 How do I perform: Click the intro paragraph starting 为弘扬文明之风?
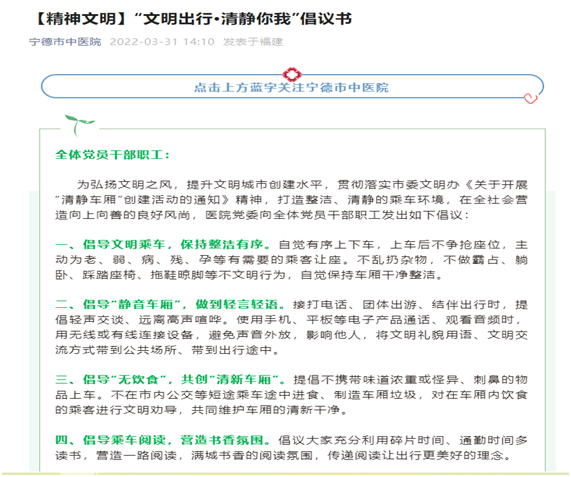pyautogui.click(x=291, y=200)
